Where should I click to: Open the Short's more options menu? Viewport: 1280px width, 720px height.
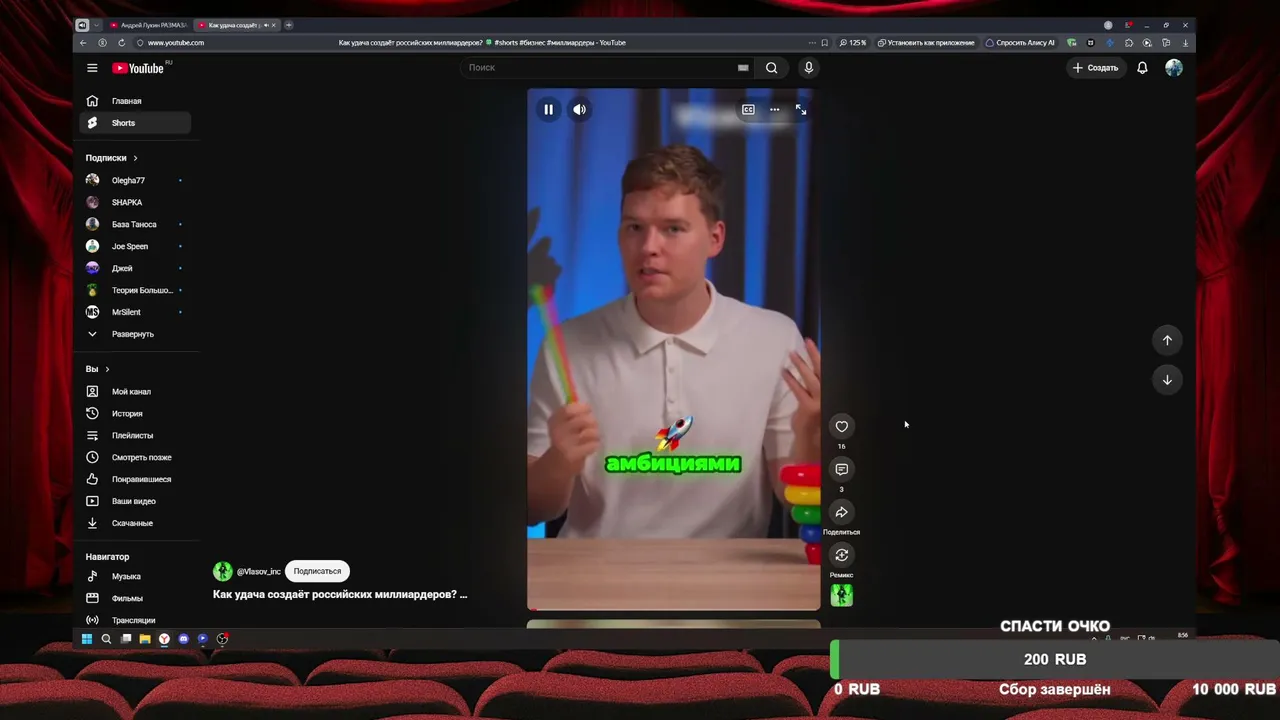pos(774,110)
